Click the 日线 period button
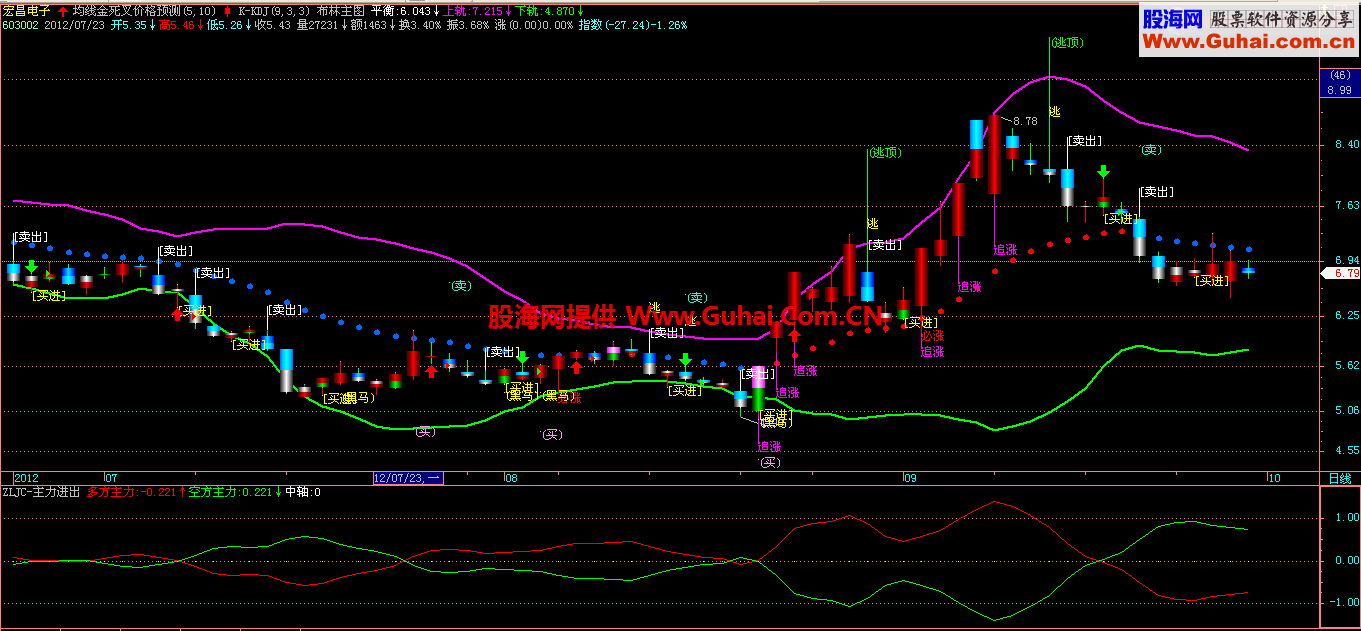Viewport: 1361px width, 631px height. (1339, 478)
